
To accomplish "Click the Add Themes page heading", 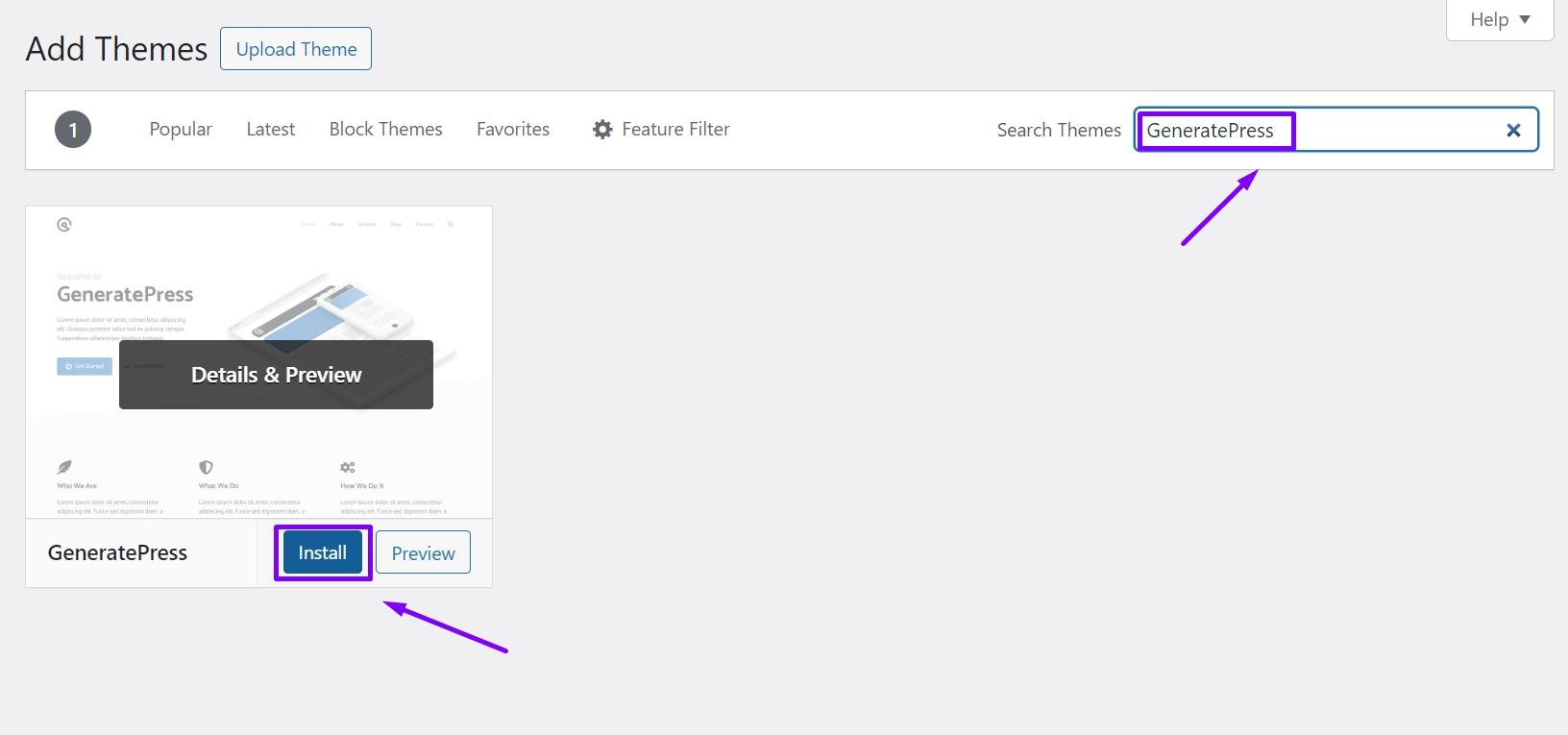I will [116, 49].
